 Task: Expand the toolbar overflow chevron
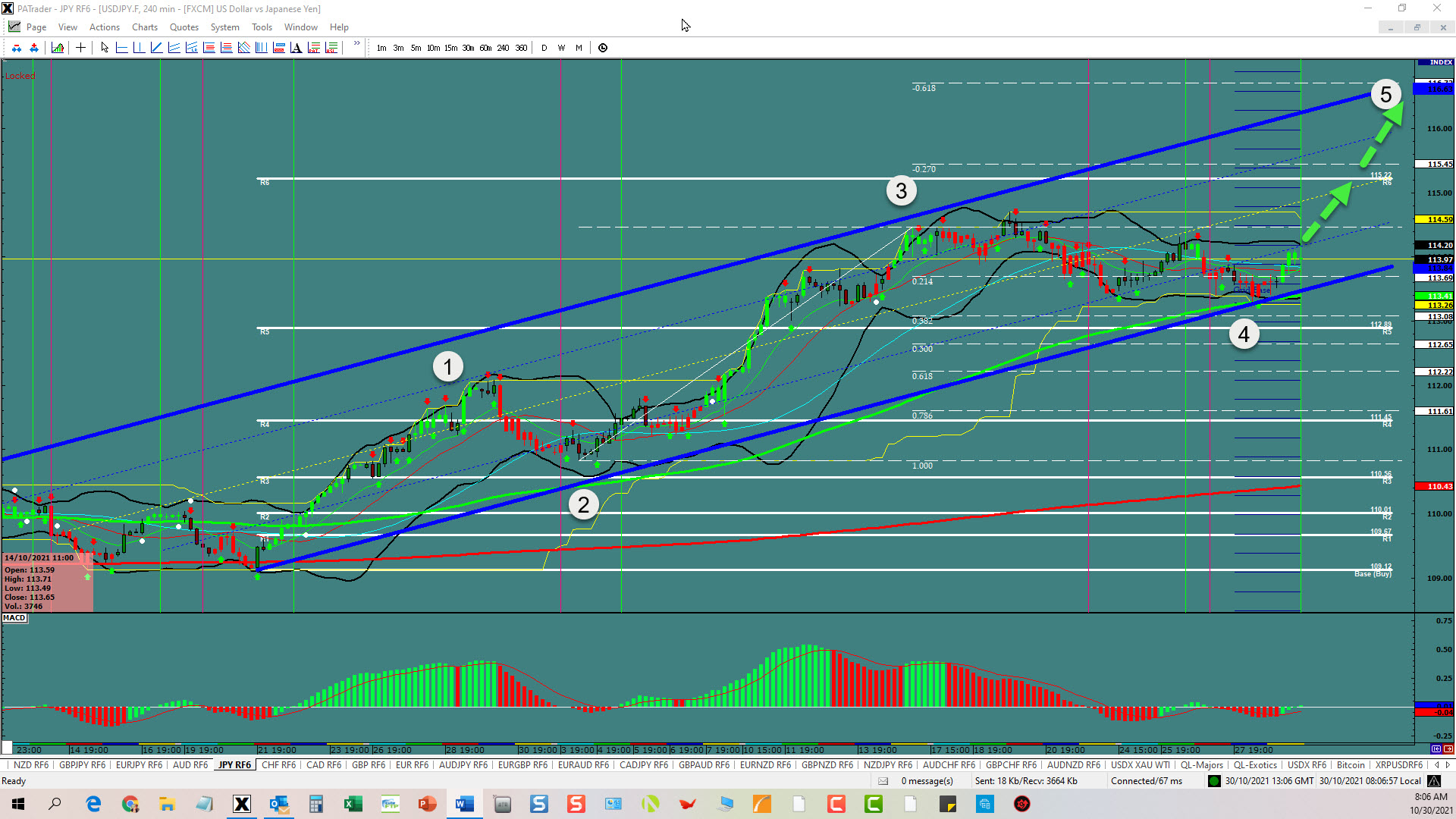point(356,43)
